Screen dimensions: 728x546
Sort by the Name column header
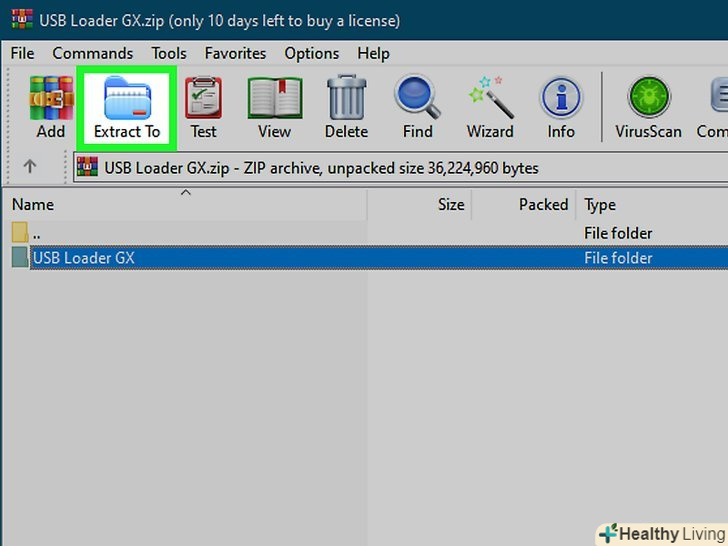pos(185,204)
